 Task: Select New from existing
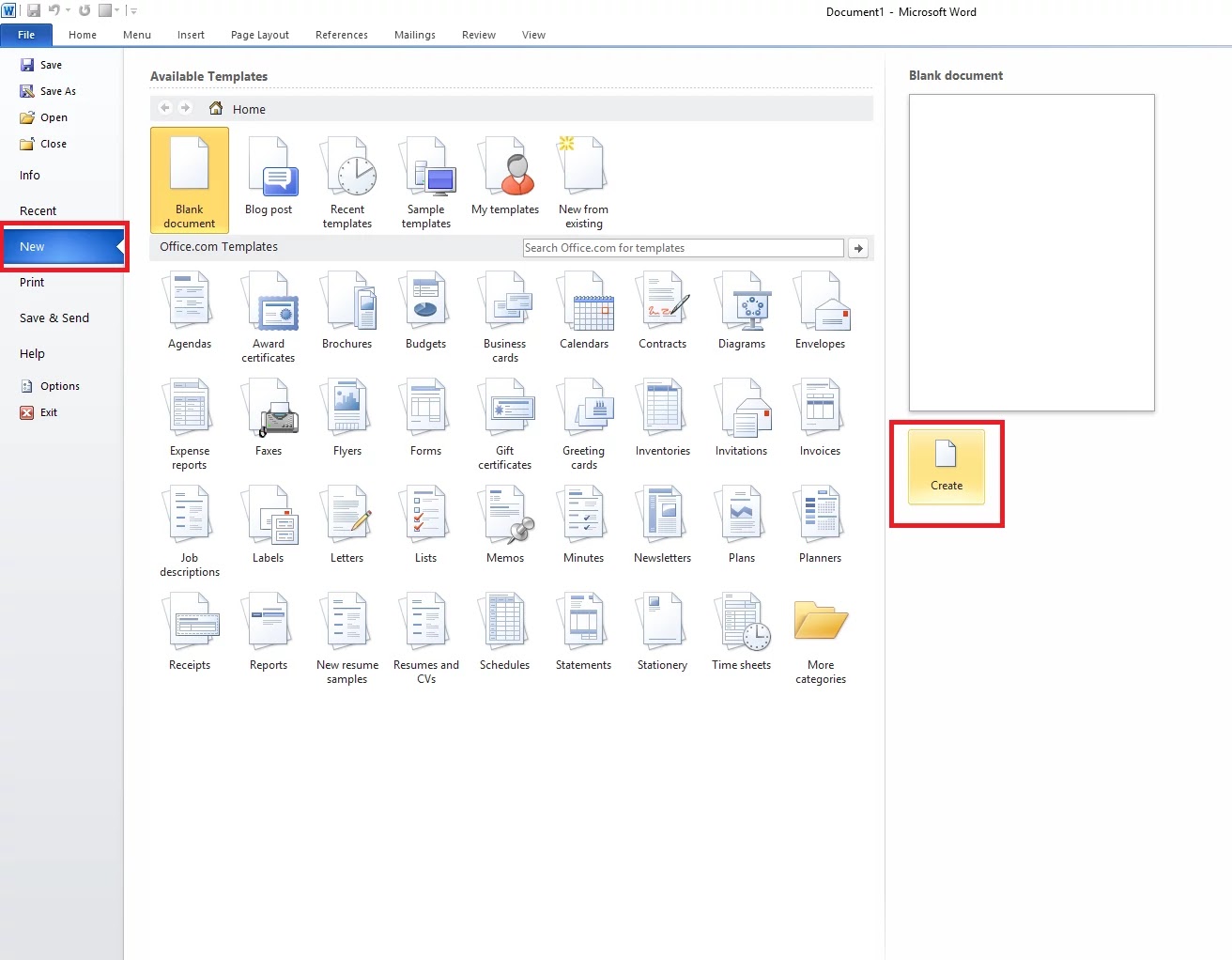coord(584,180)
